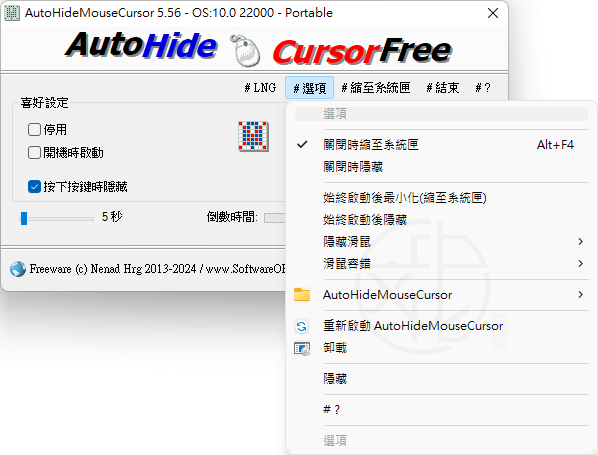The width and height of the screenshot is (598, 455).
Task: Click the mouse logo in the banner
Action: pyautogui.click(x=245, y=50)
